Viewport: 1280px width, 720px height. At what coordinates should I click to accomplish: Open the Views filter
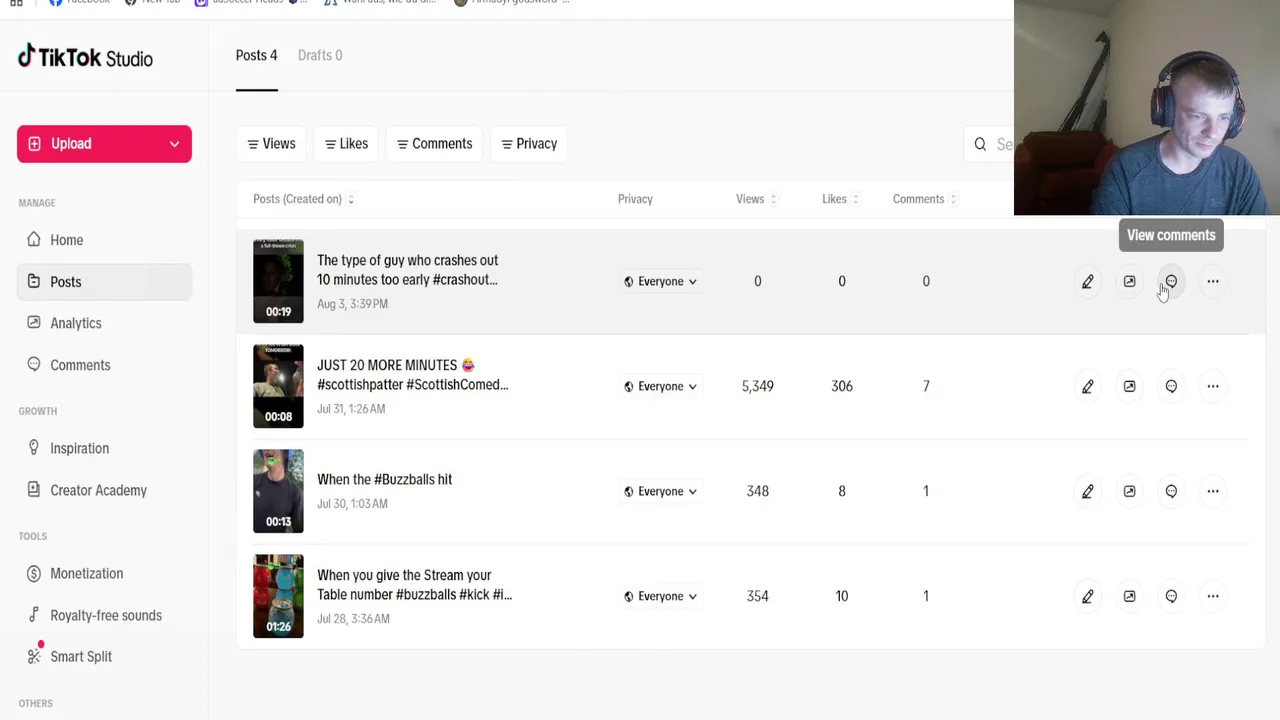click(x=271, y=144)
